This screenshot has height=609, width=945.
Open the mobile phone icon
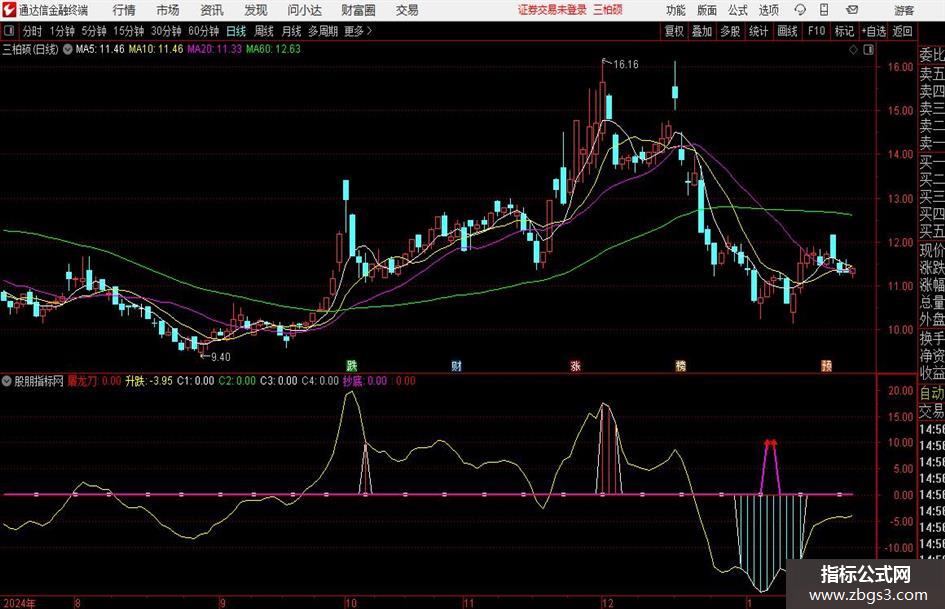[x=824, y=10]
